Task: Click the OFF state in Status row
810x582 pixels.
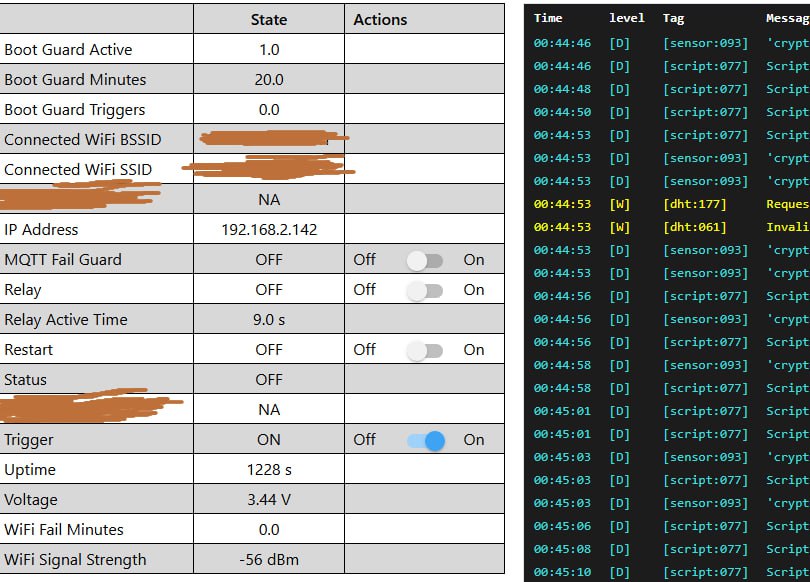Action: [x=269, y=380]
